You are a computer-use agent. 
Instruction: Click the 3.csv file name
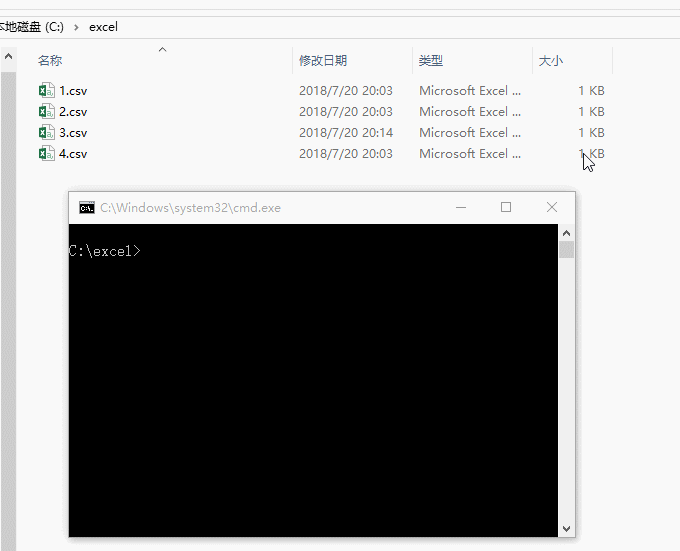pos(73,132)
